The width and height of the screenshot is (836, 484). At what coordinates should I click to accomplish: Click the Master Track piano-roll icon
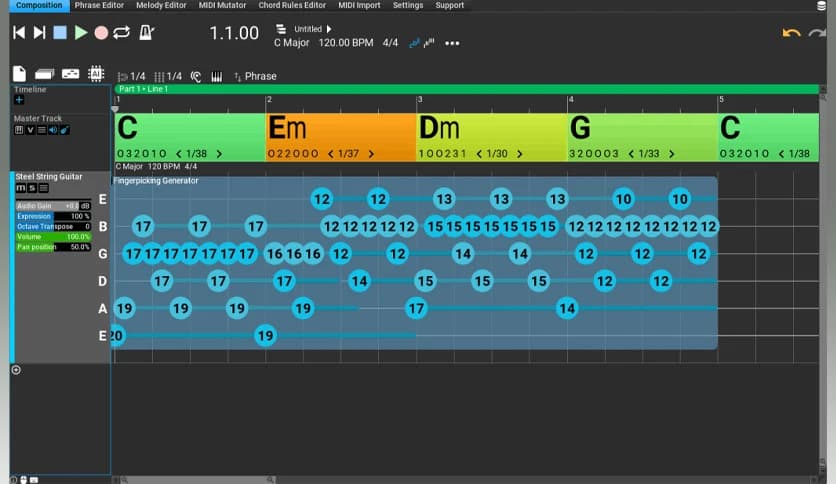19,130
